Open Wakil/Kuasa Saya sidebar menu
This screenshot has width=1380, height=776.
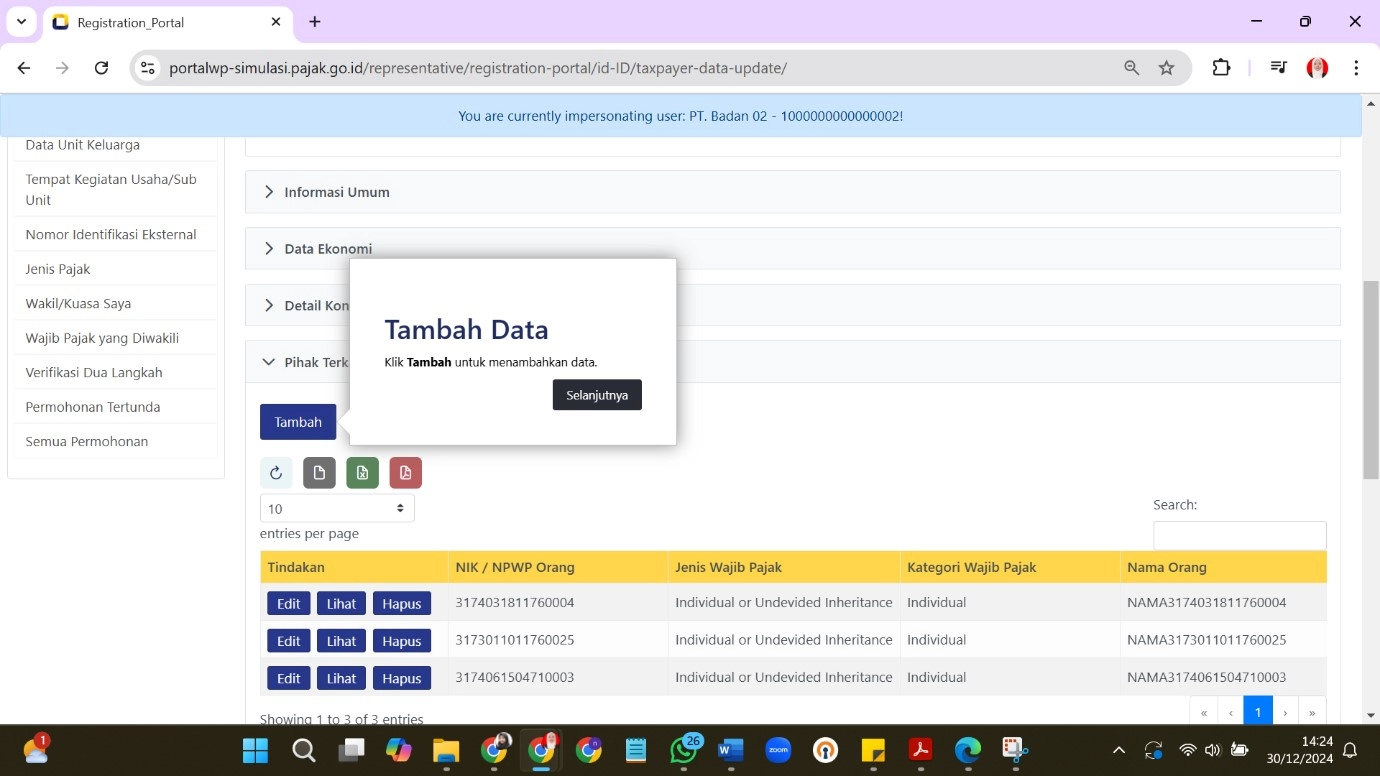(x=78, y=304)
